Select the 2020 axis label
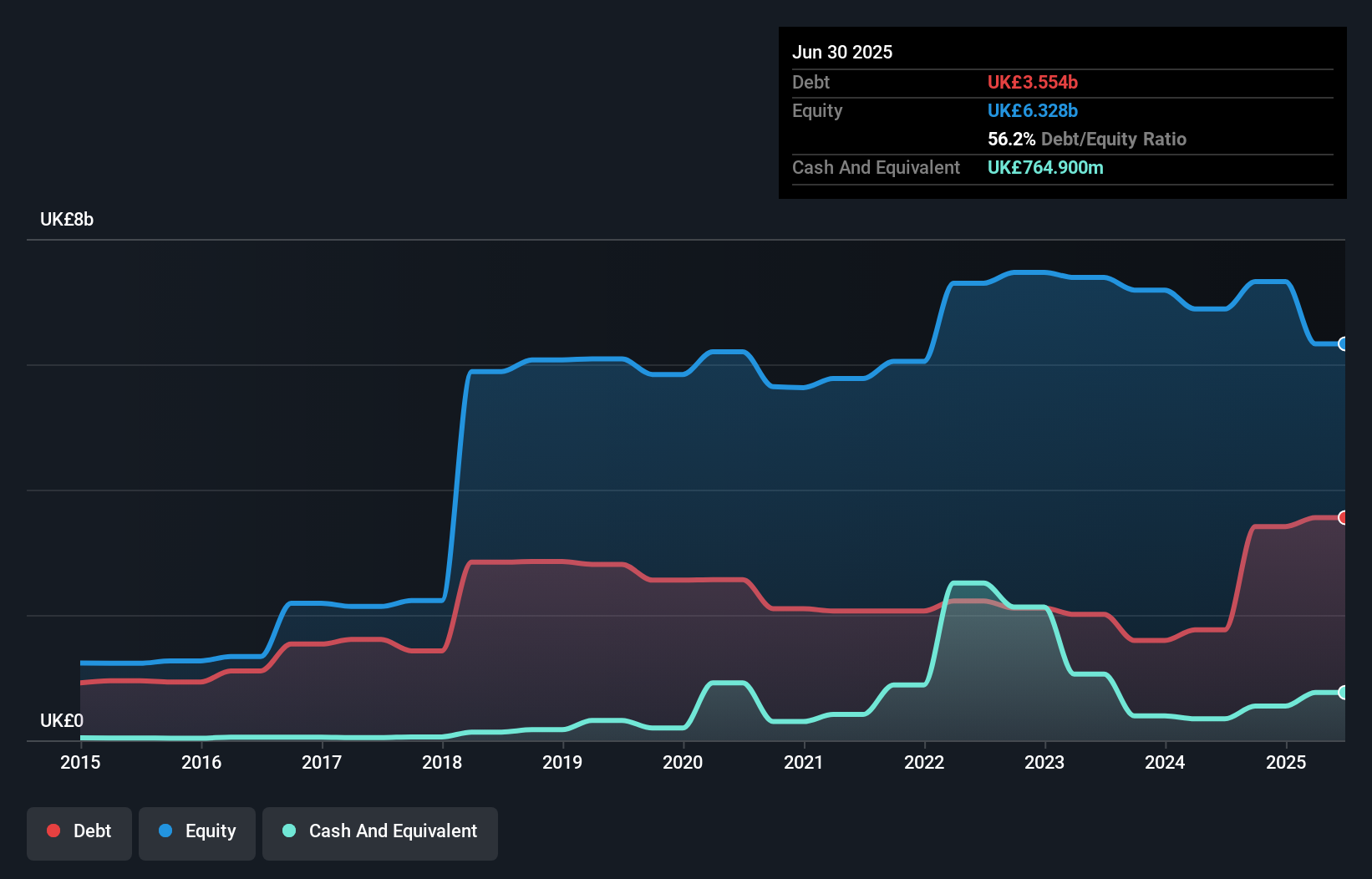Image resolution: width=1372 pixels, height=879 pixels. pyautogui.click(x=683, y=762)
